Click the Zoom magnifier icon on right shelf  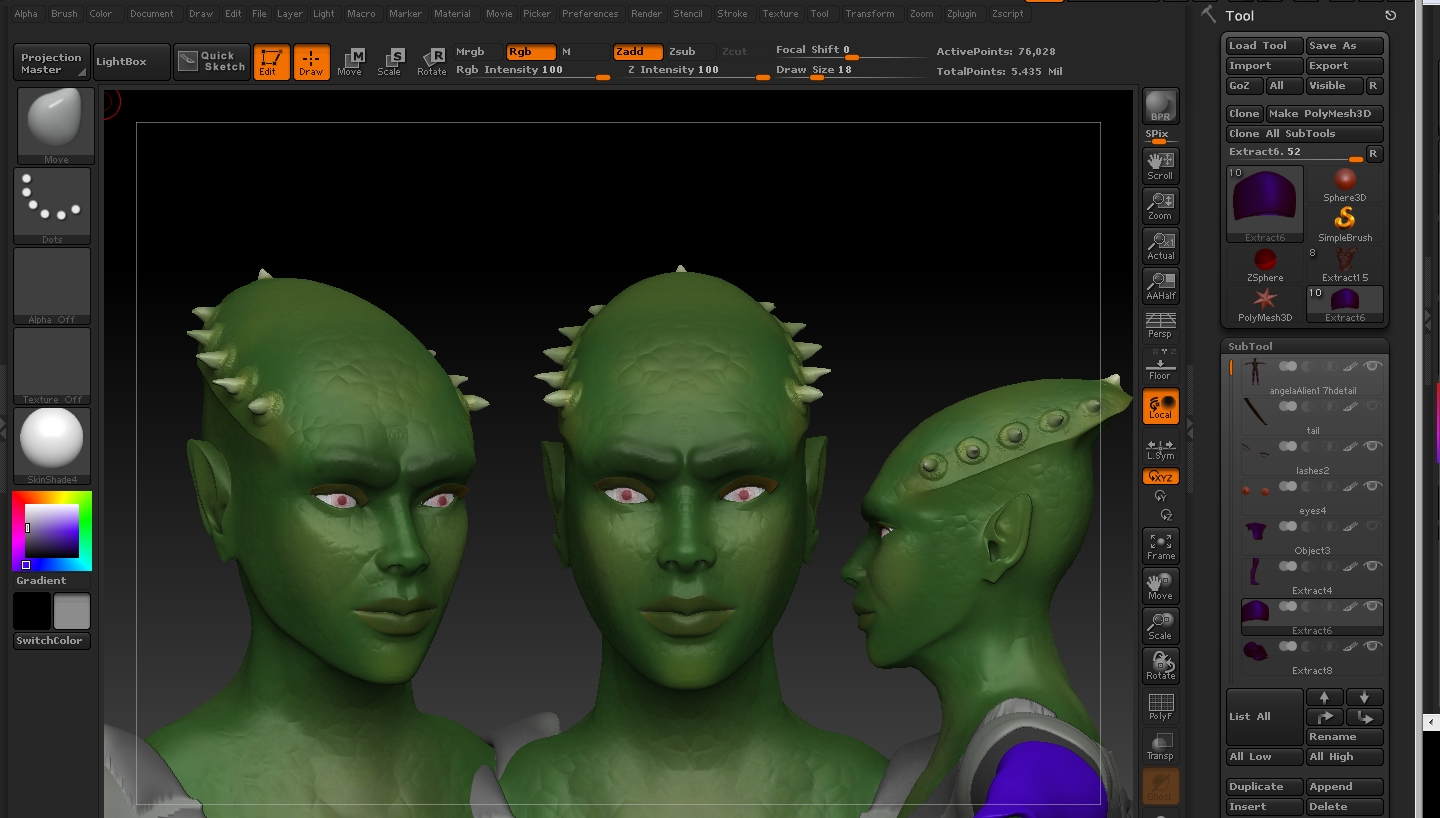tap(1160, 206)
